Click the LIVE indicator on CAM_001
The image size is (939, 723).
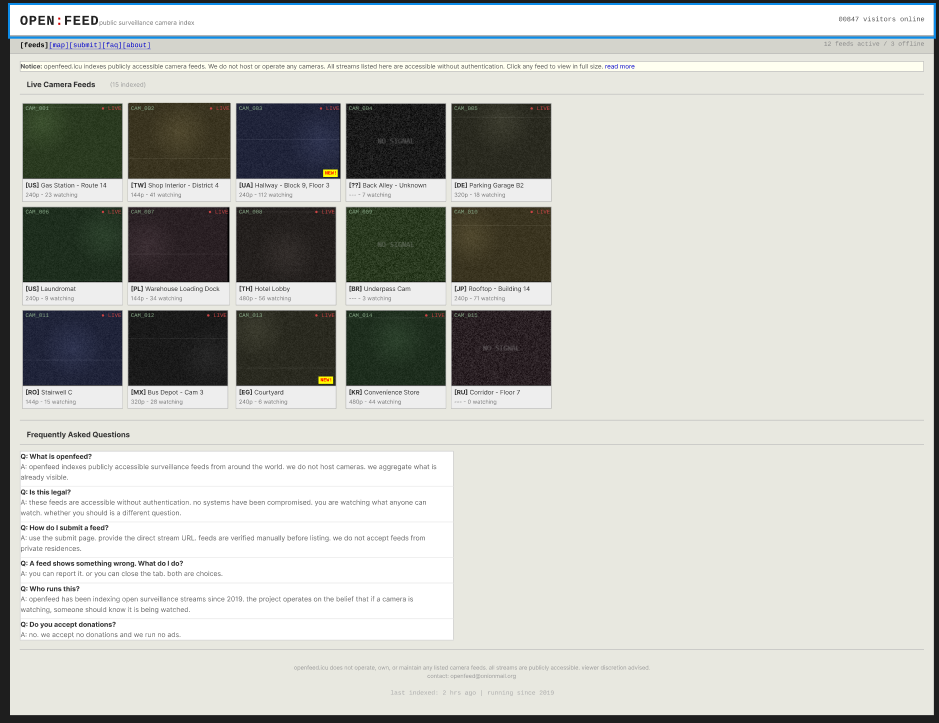(111, 108)
